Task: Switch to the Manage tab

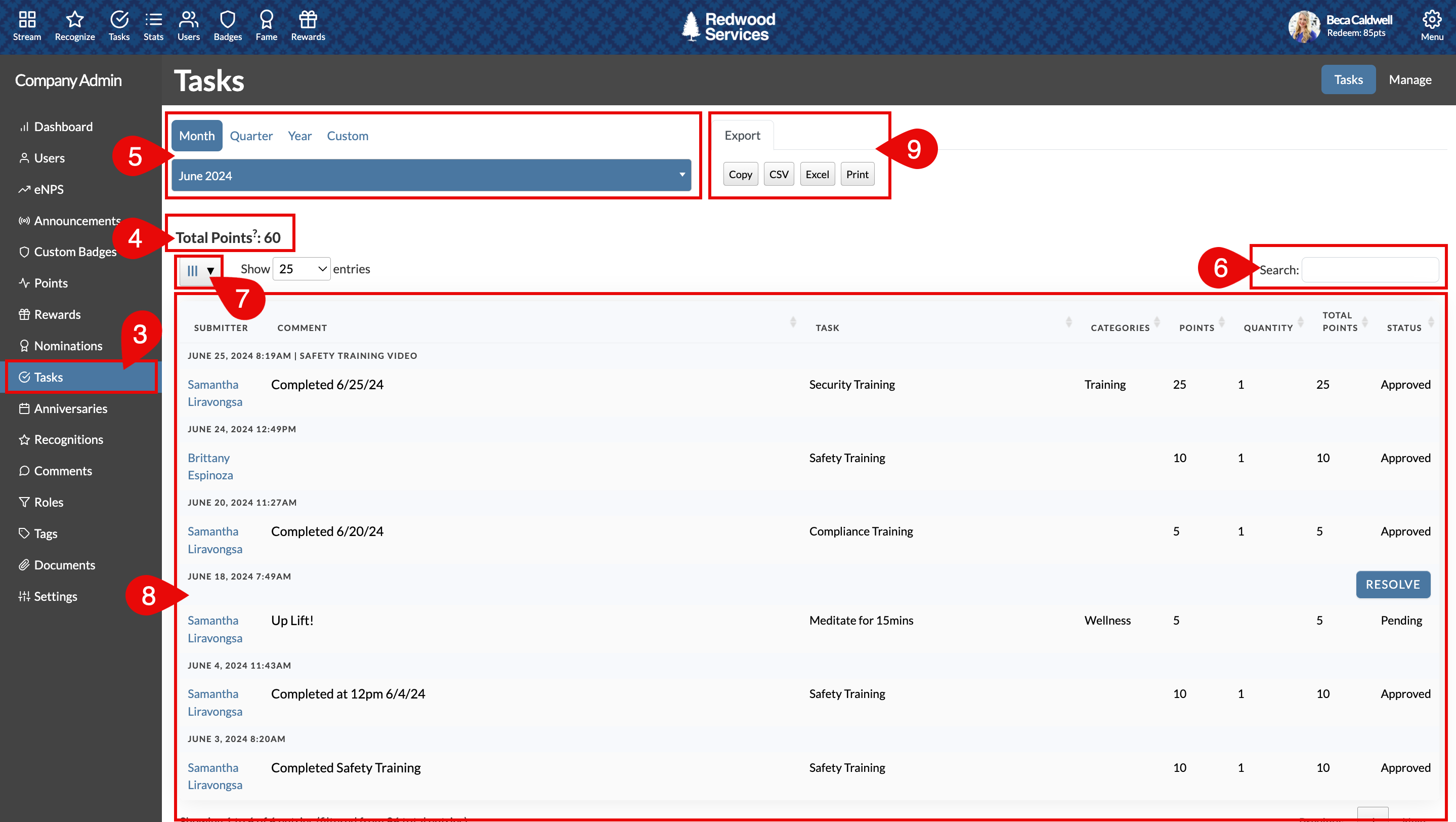Action: [x=1410, y=79]
